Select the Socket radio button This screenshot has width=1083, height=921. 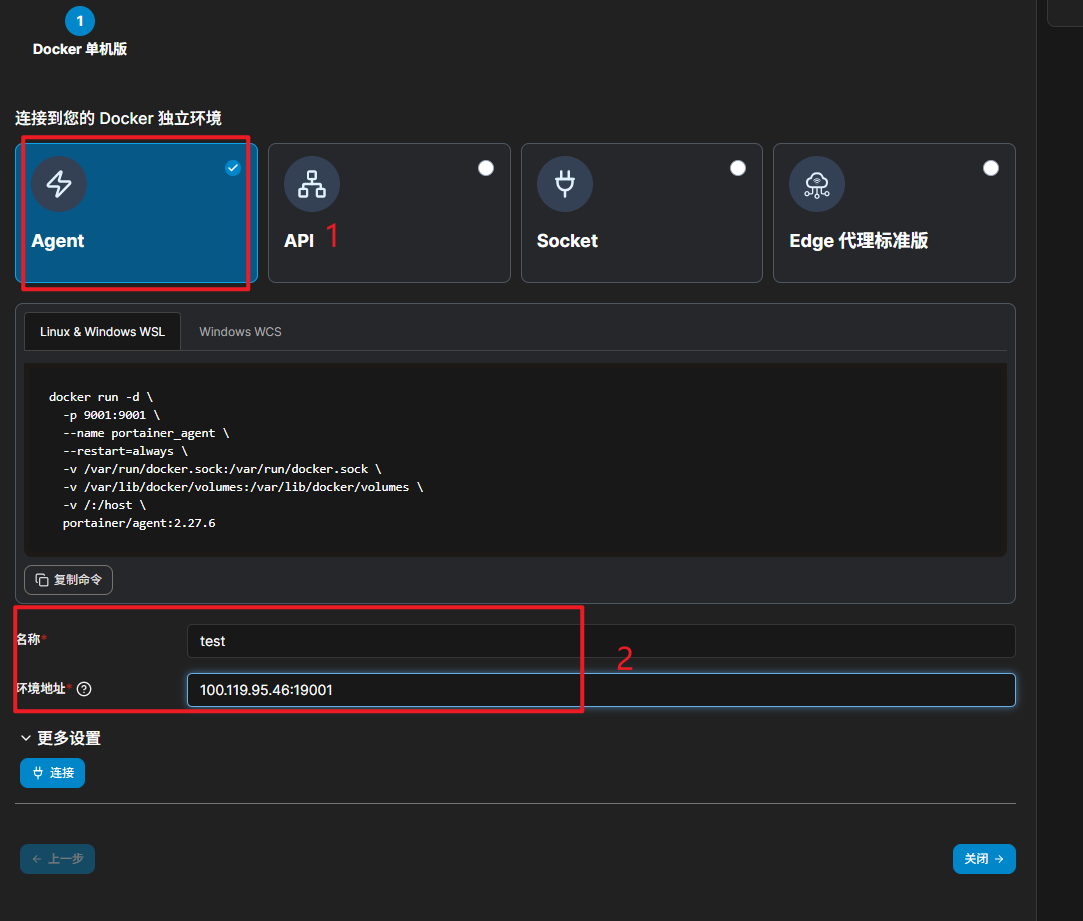(738, 168)
